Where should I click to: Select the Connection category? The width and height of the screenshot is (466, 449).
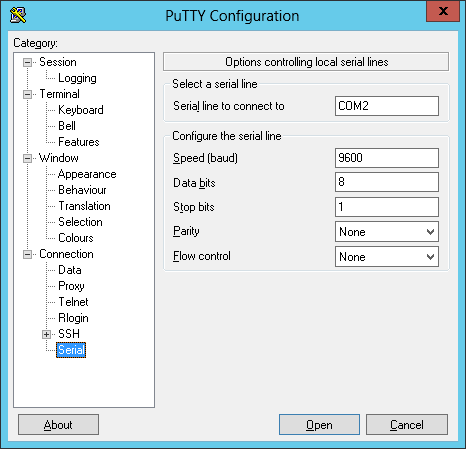point(66,254)
